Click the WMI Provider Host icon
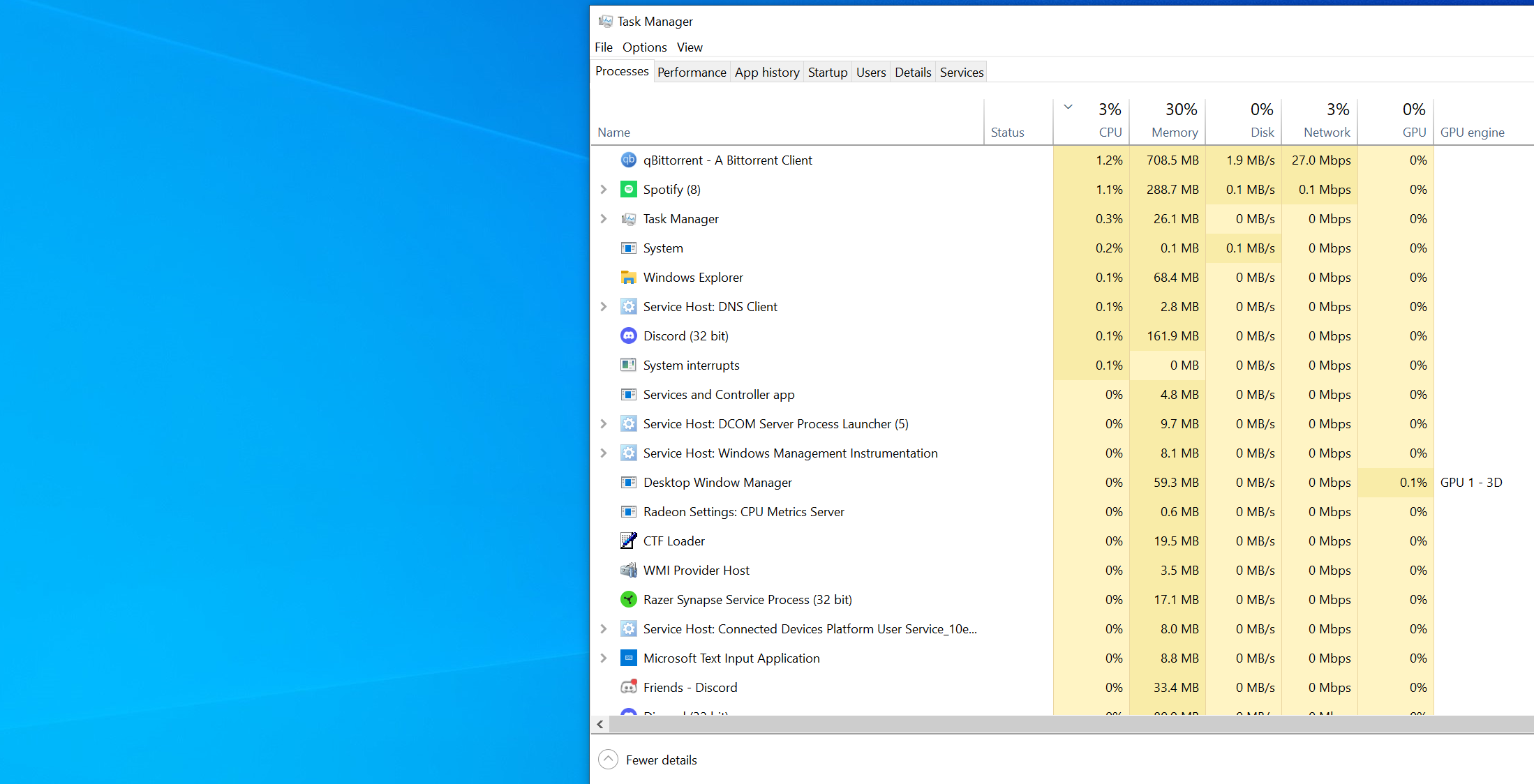Screen dimensions: 1534x784 [x=628, y=571]
